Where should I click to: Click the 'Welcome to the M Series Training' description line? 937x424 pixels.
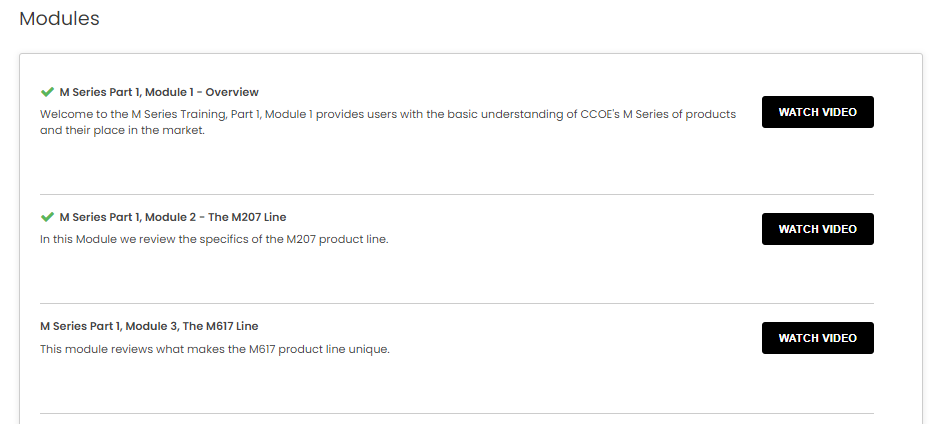387,114
